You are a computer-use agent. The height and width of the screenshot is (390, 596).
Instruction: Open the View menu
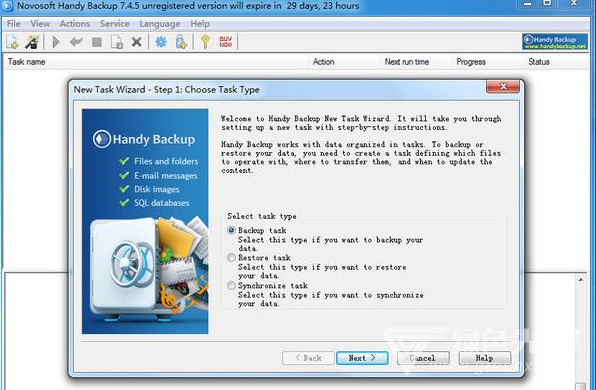(x=40, y=24)
